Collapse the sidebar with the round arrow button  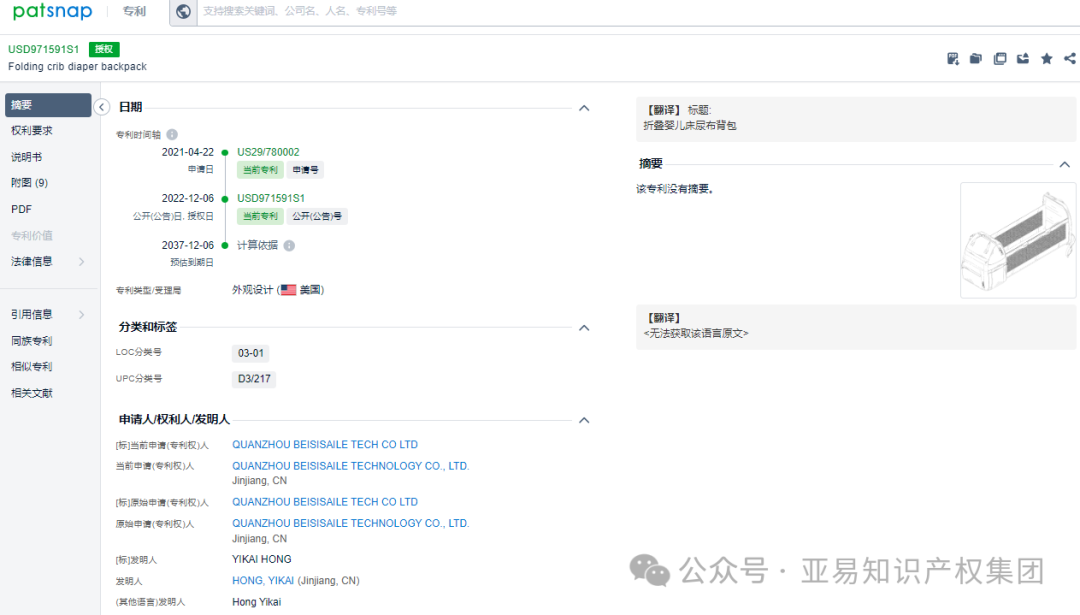(x=102, y=107)
